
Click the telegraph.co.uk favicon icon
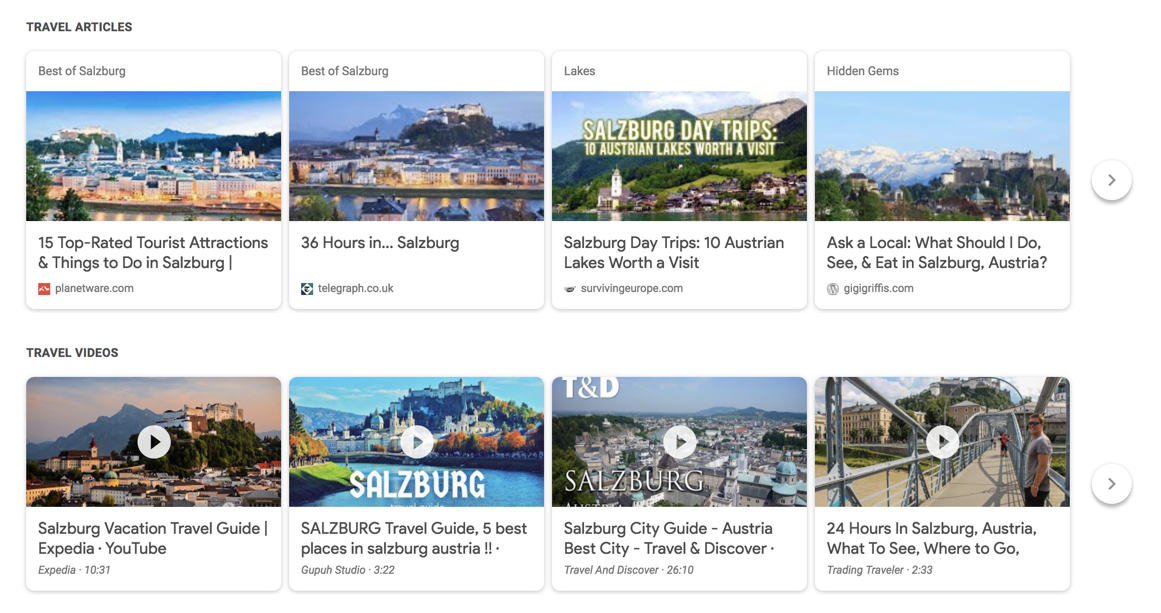307,289
